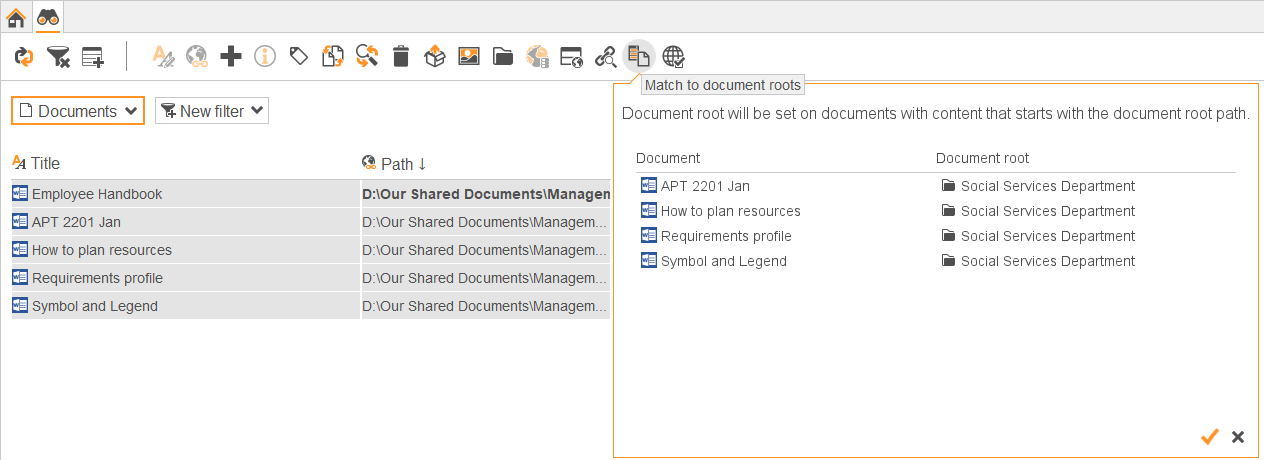Click the add column list icon
1264x460 pixels.
pyautogui.click(x=93, y=56)
